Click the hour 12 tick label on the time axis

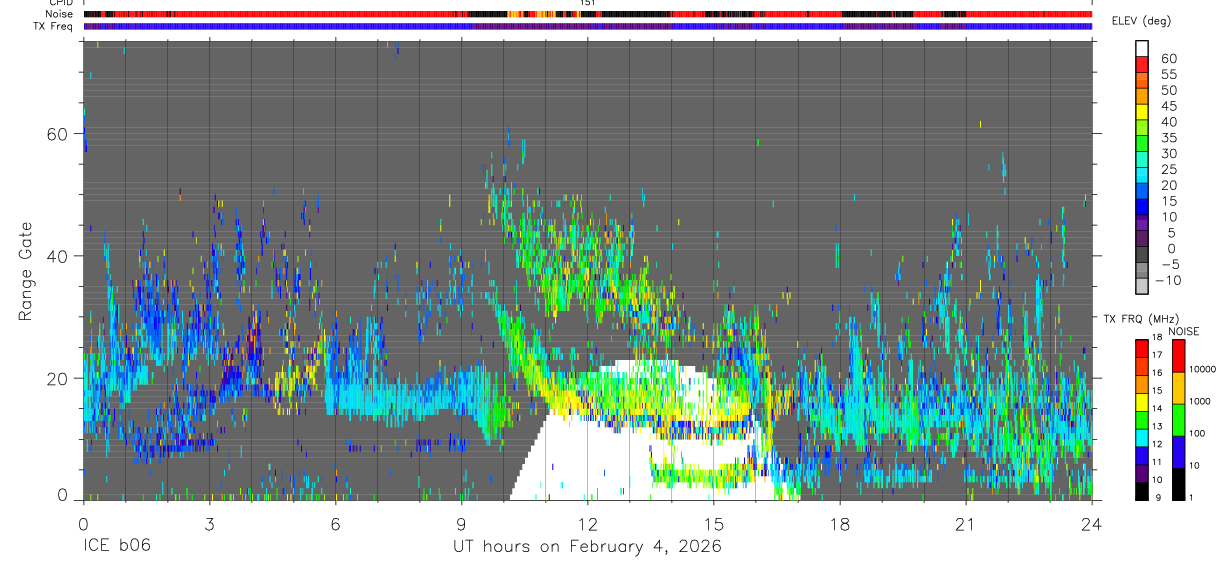tap(587, 524)
